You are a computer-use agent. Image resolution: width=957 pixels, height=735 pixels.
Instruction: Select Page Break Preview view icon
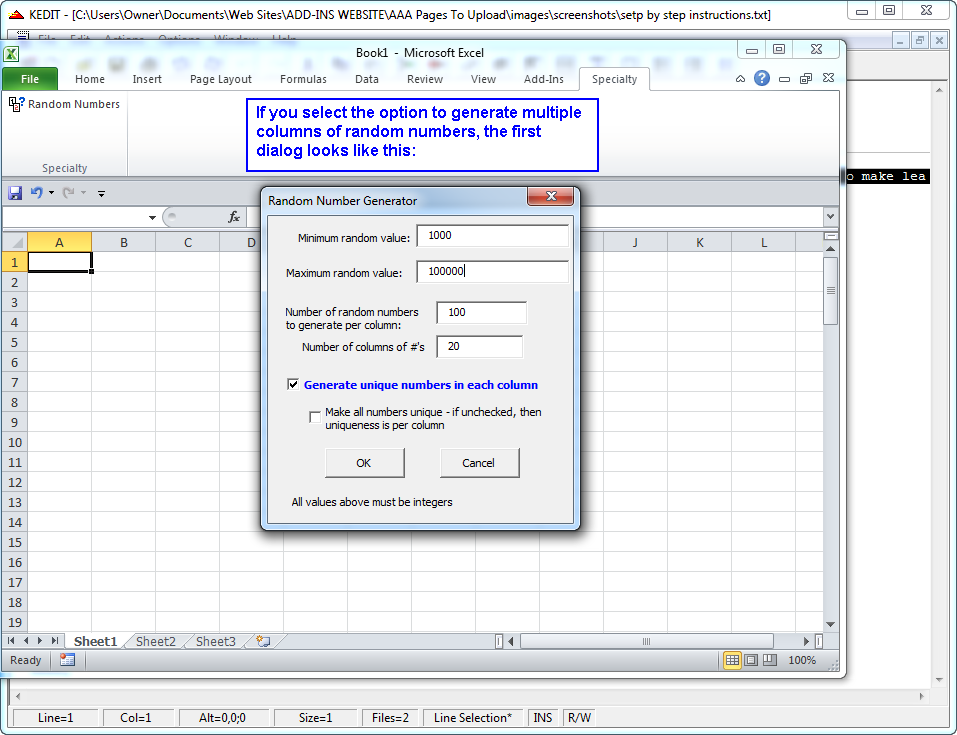(769, 660)
